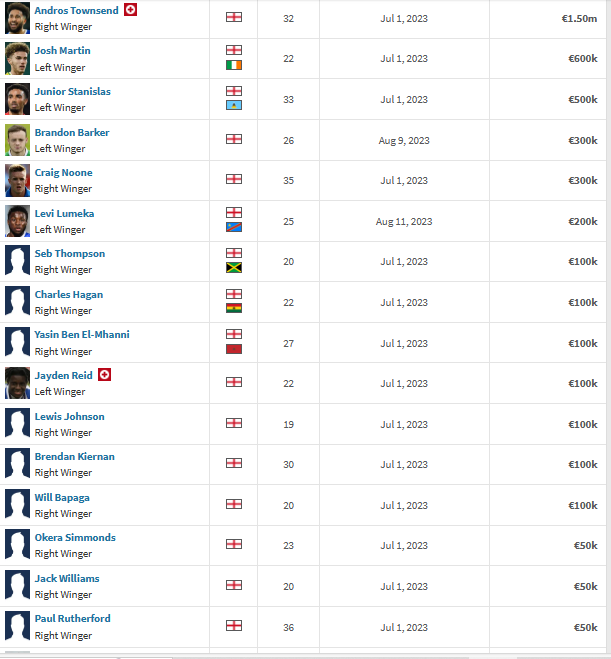The width and height of the screenshot is (611, 659).
Task: Click Levi Lumeka's portrait thumbnail
Action: pyautogui.click(x=17, y=221)
